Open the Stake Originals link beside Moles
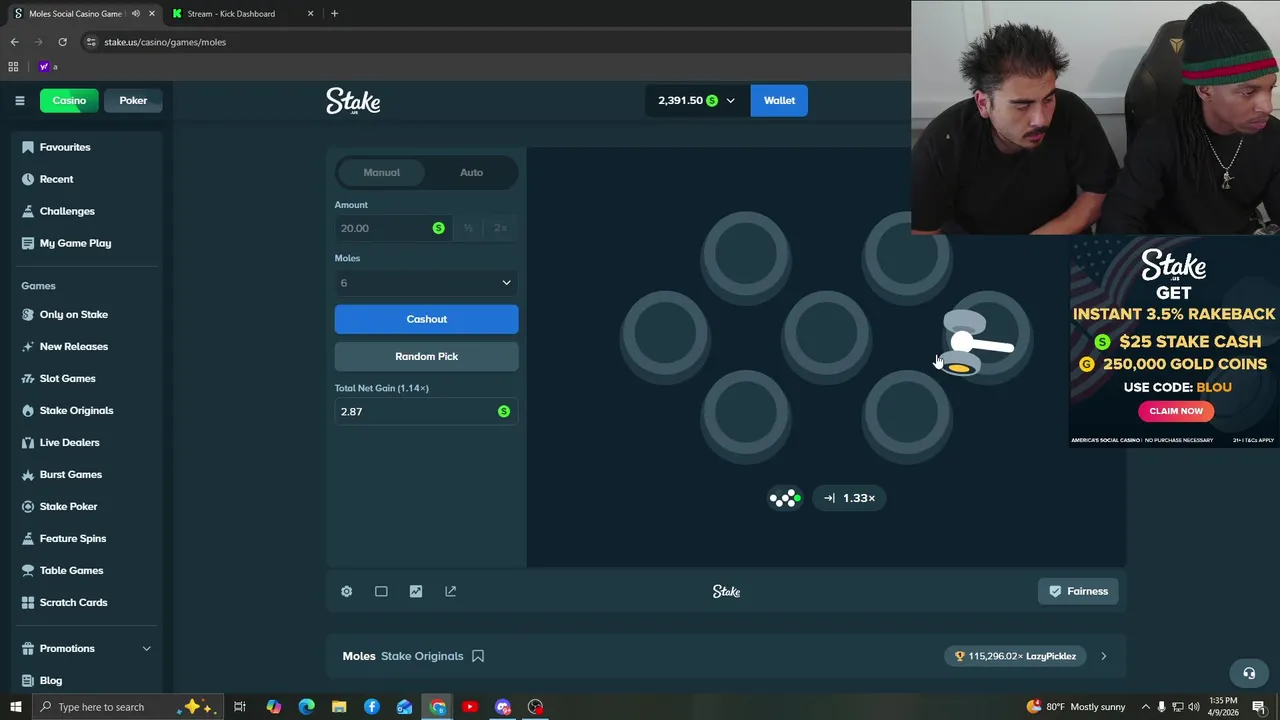Screen dimensions: 1280x720 click(x=422, y=656)
